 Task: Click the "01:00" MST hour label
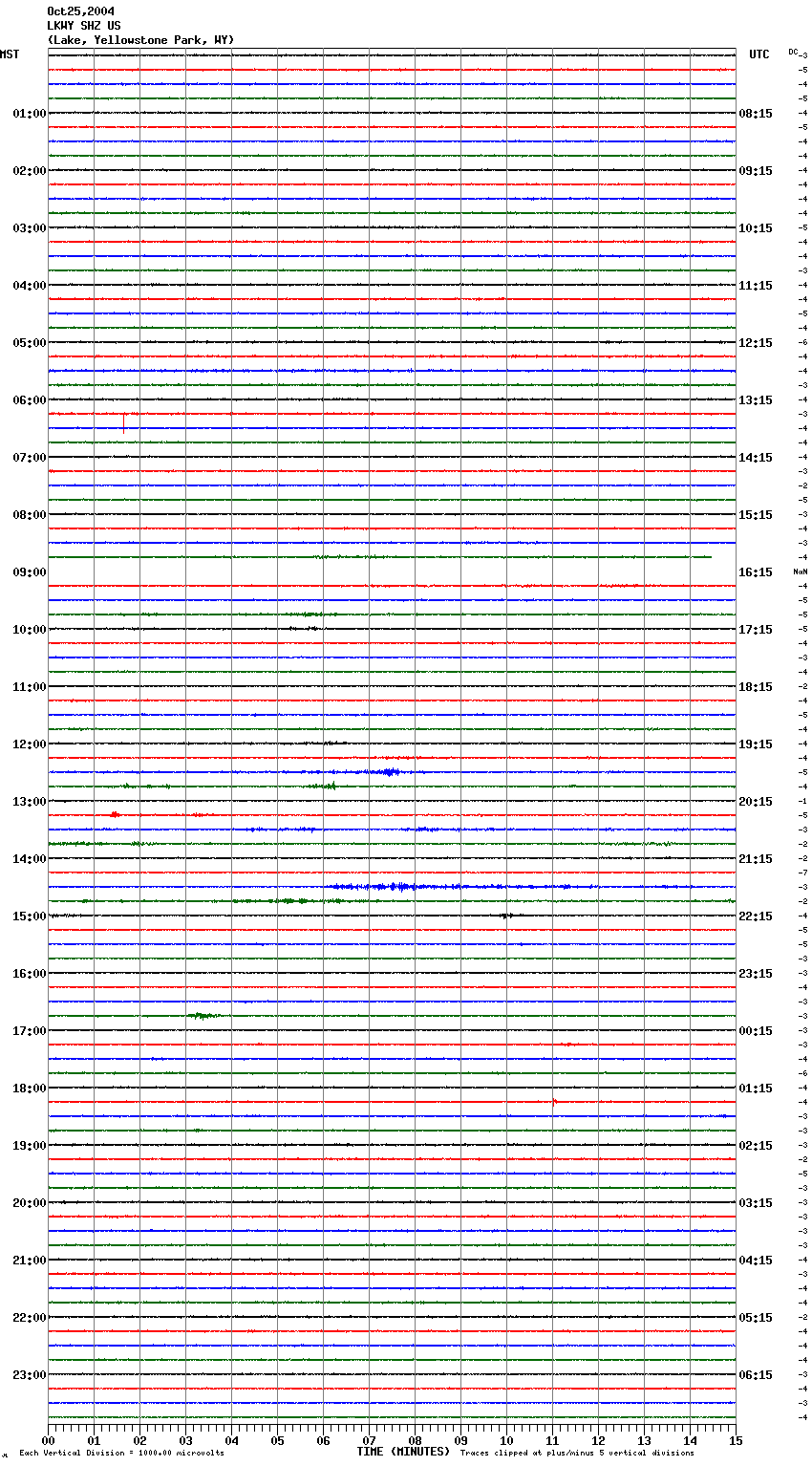click(30, 114)
